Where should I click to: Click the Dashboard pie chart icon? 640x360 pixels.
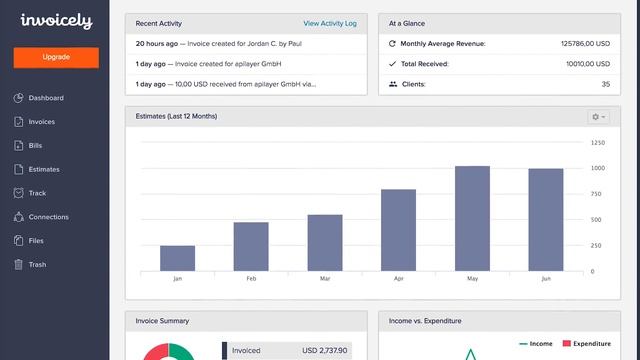[18, 98]
